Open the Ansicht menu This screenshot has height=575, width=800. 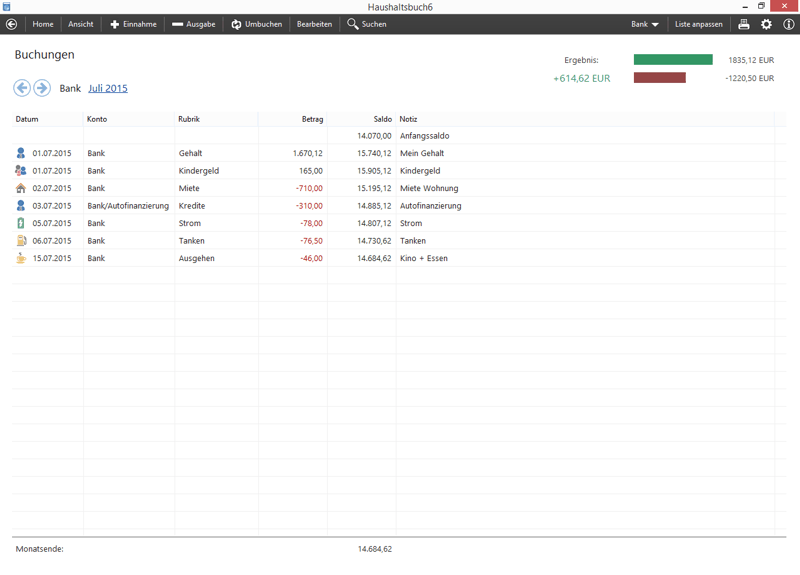pos(81,24)
